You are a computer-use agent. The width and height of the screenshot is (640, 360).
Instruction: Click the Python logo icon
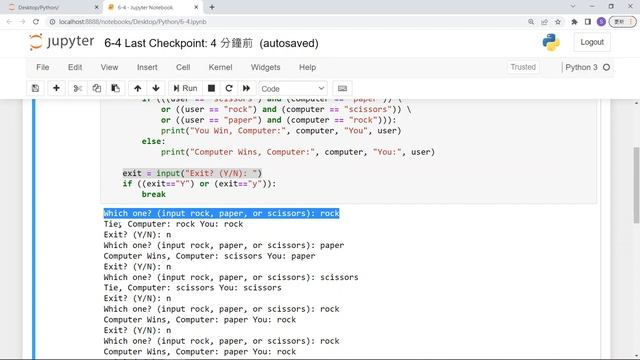551,42
